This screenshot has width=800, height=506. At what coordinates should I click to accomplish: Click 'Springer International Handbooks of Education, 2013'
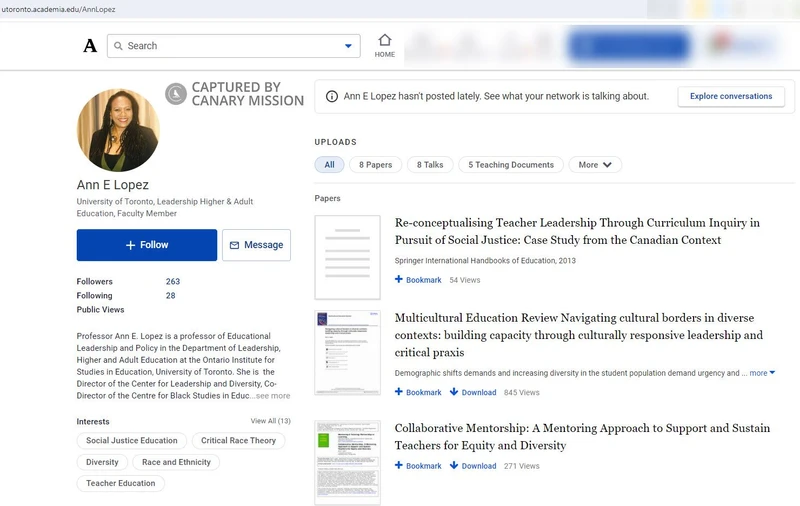click(485, 261)
